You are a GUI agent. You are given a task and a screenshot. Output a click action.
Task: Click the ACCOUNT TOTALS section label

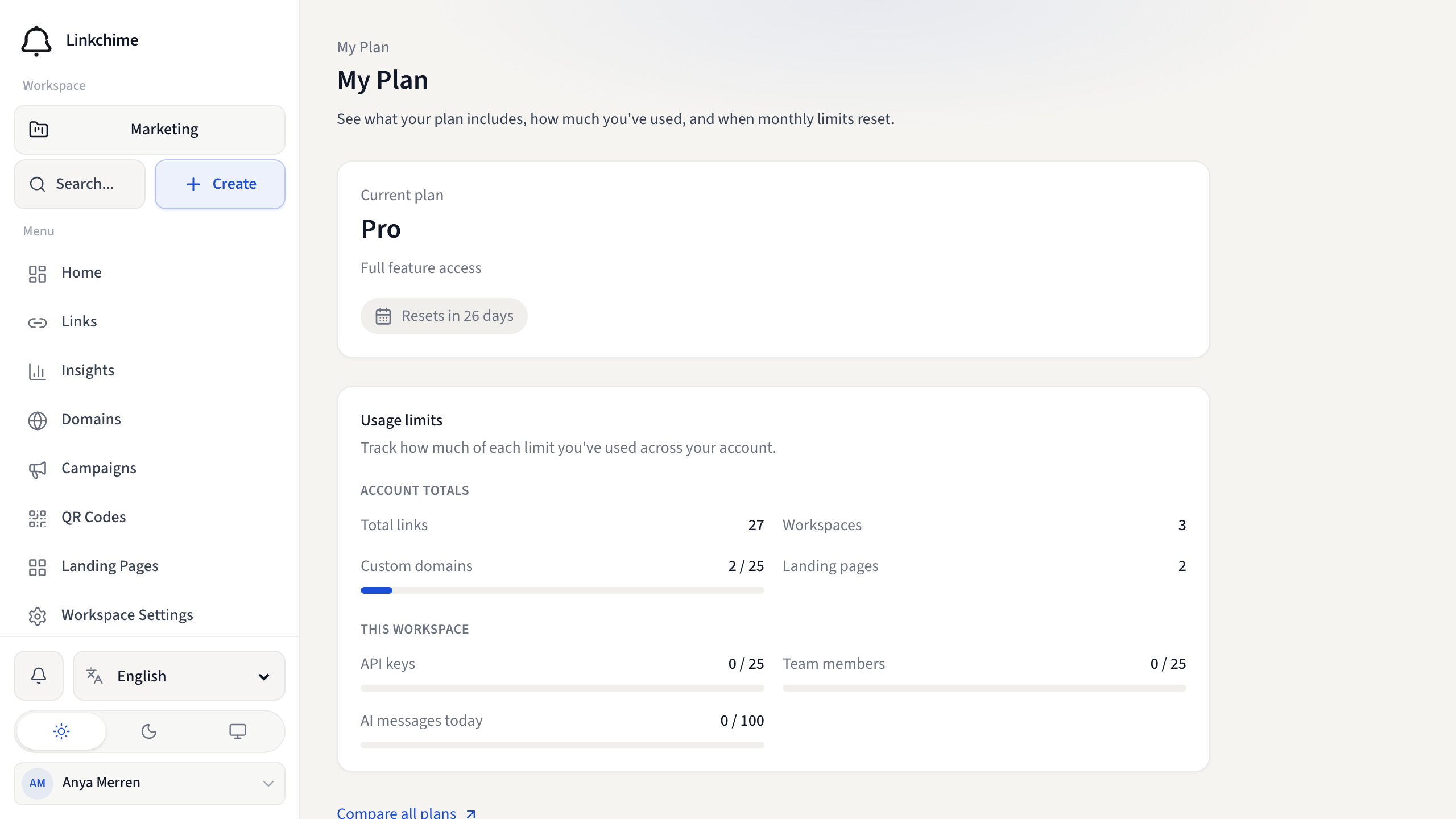415,491
